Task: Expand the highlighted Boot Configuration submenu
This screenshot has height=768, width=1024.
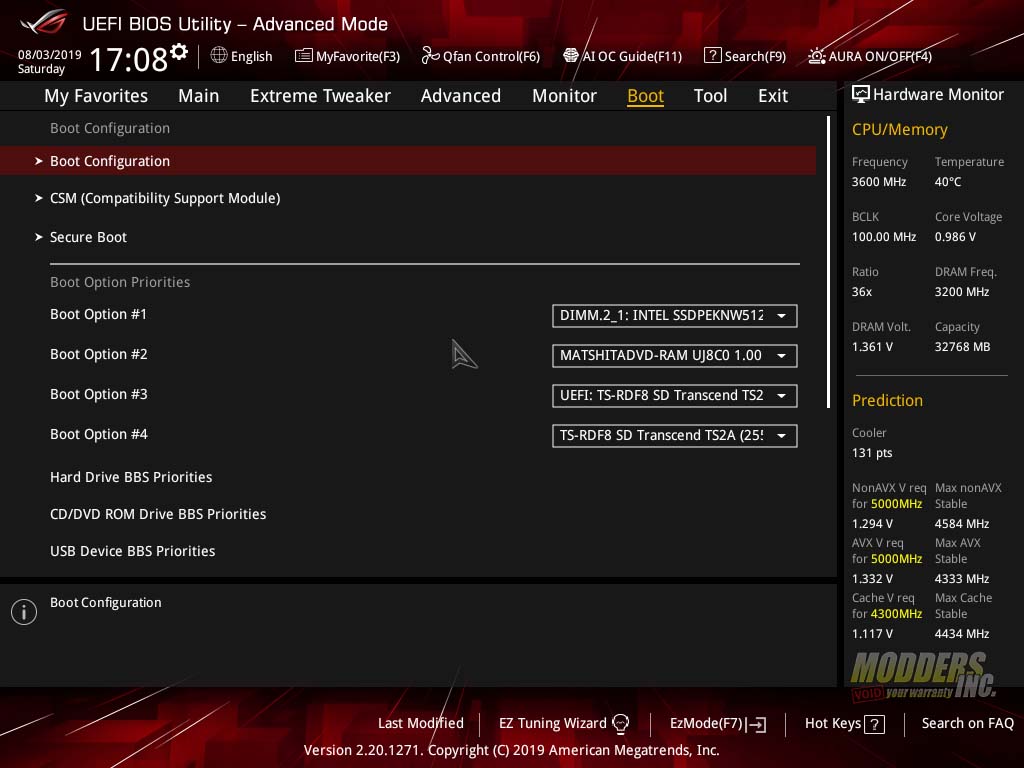Action: tap(408, 161)
